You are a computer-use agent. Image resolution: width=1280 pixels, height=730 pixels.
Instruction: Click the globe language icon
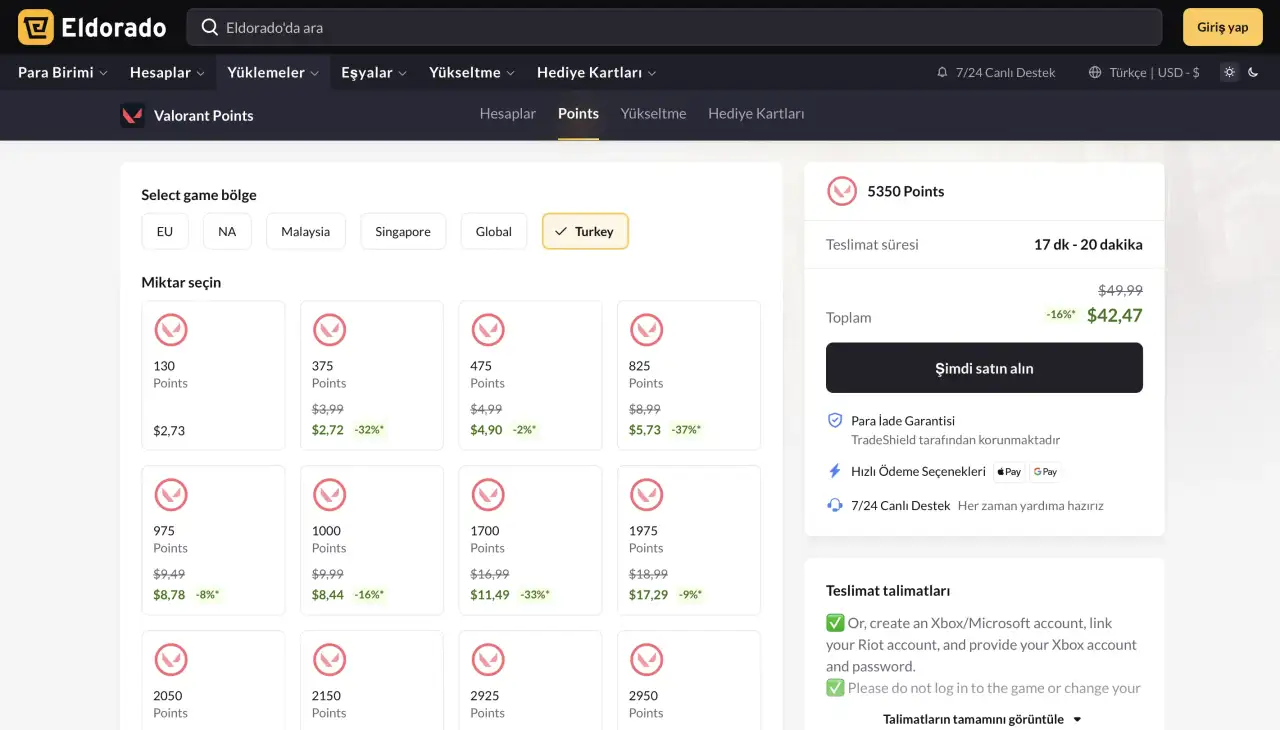pyautogui.click(x=1095, y=72)
